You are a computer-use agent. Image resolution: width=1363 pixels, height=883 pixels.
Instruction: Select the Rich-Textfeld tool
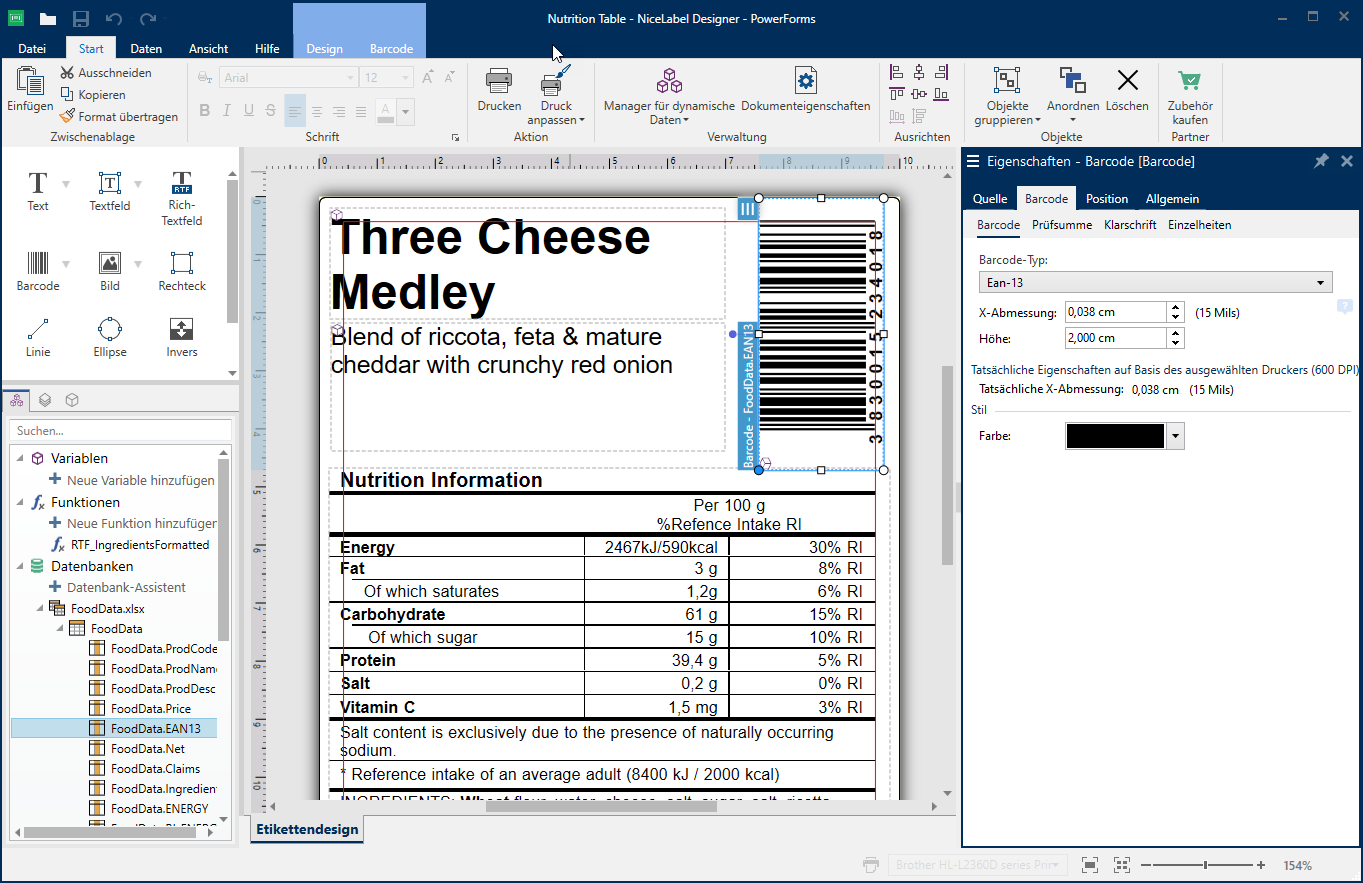pos(182,198)
